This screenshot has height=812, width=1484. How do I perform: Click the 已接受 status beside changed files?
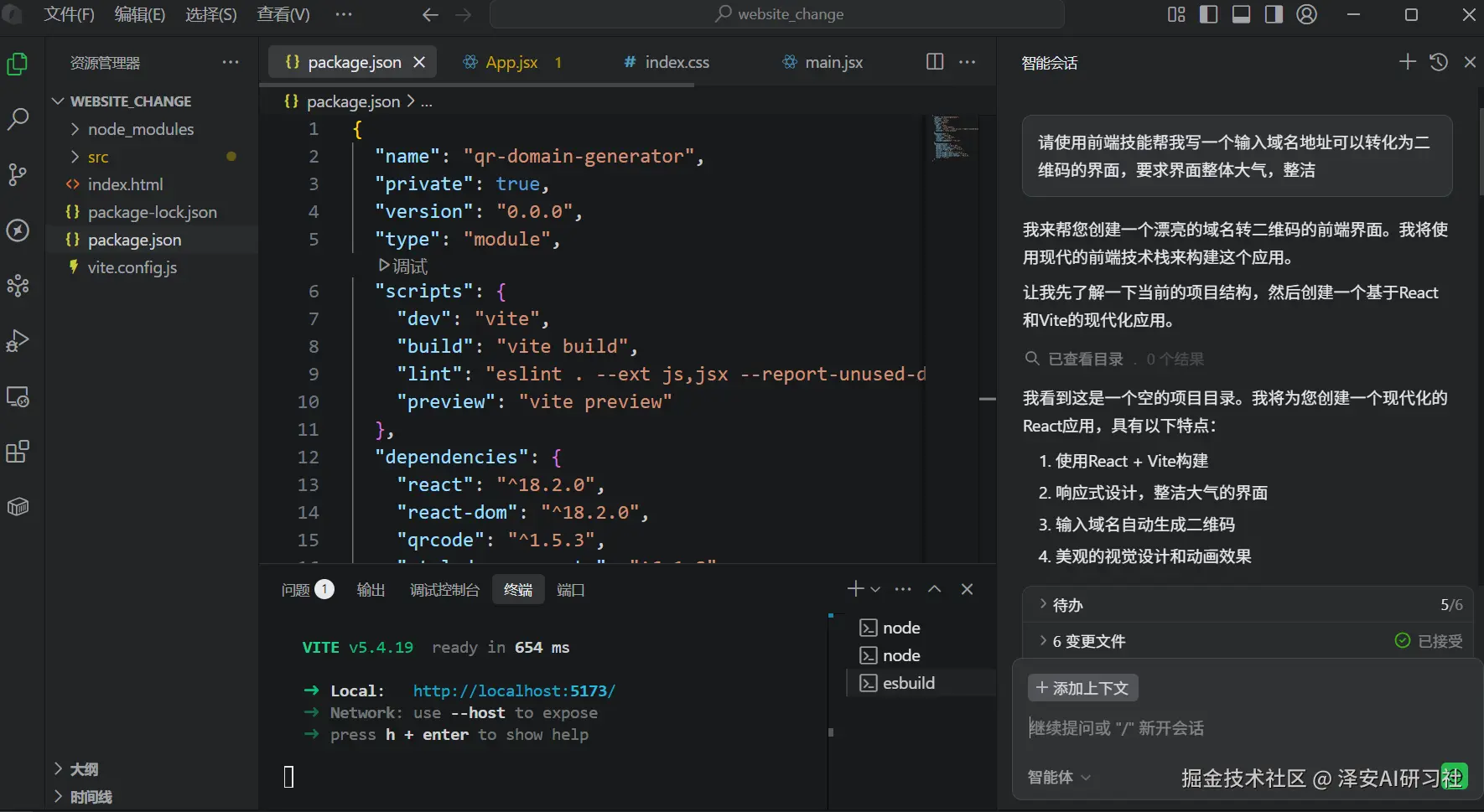[1429, 641]
